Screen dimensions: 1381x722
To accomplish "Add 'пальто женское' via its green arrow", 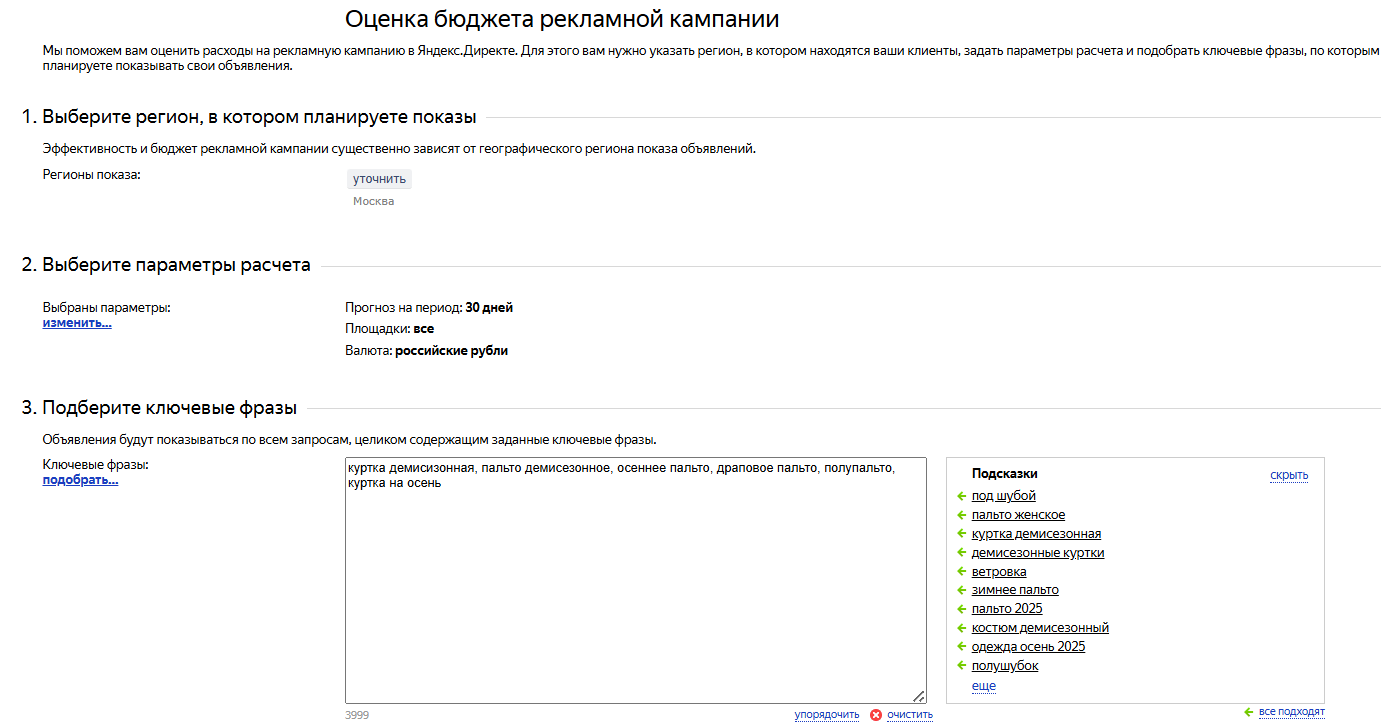I will (x=961, y=515).
